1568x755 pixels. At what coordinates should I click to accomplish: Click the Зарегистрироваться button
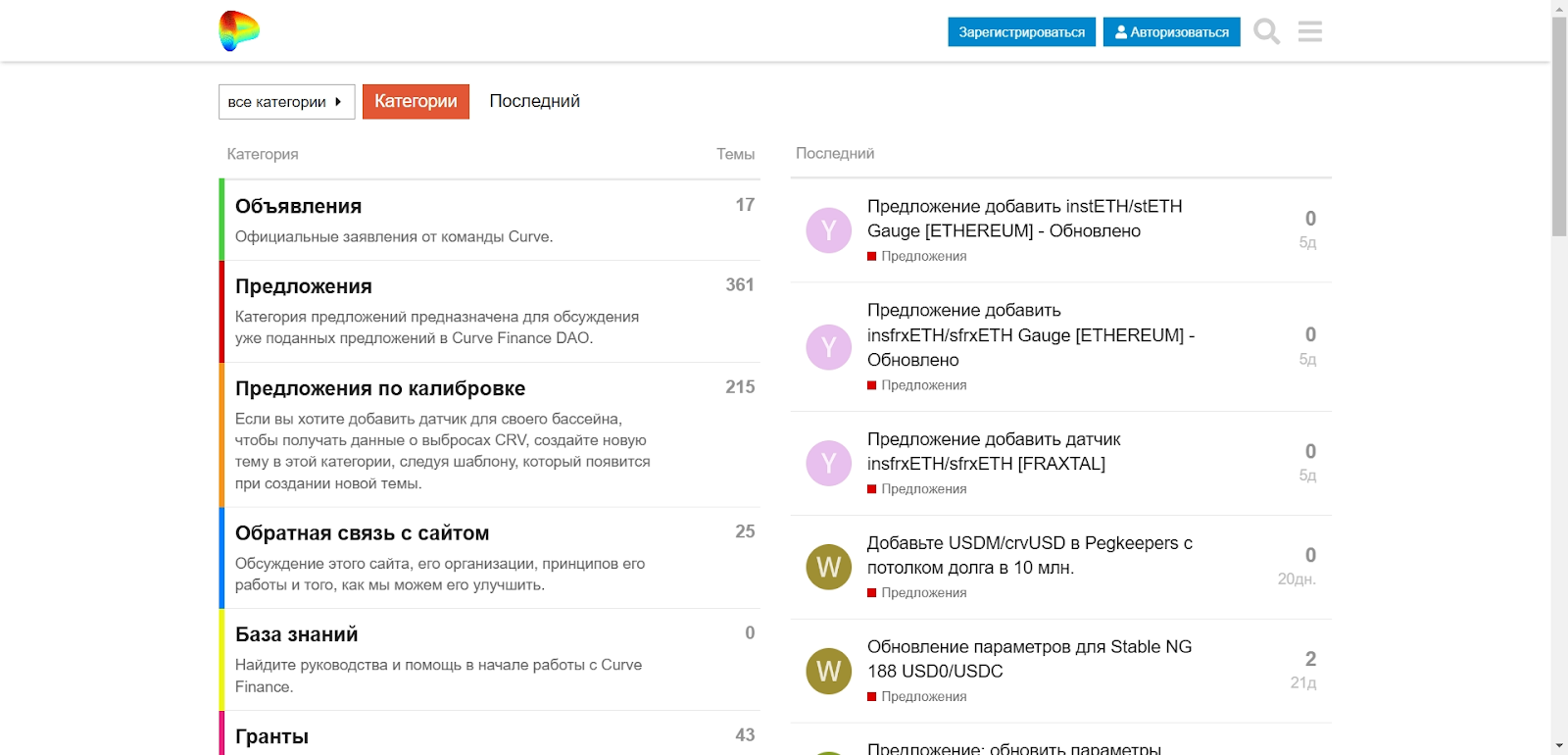(x=1021, y=31)
